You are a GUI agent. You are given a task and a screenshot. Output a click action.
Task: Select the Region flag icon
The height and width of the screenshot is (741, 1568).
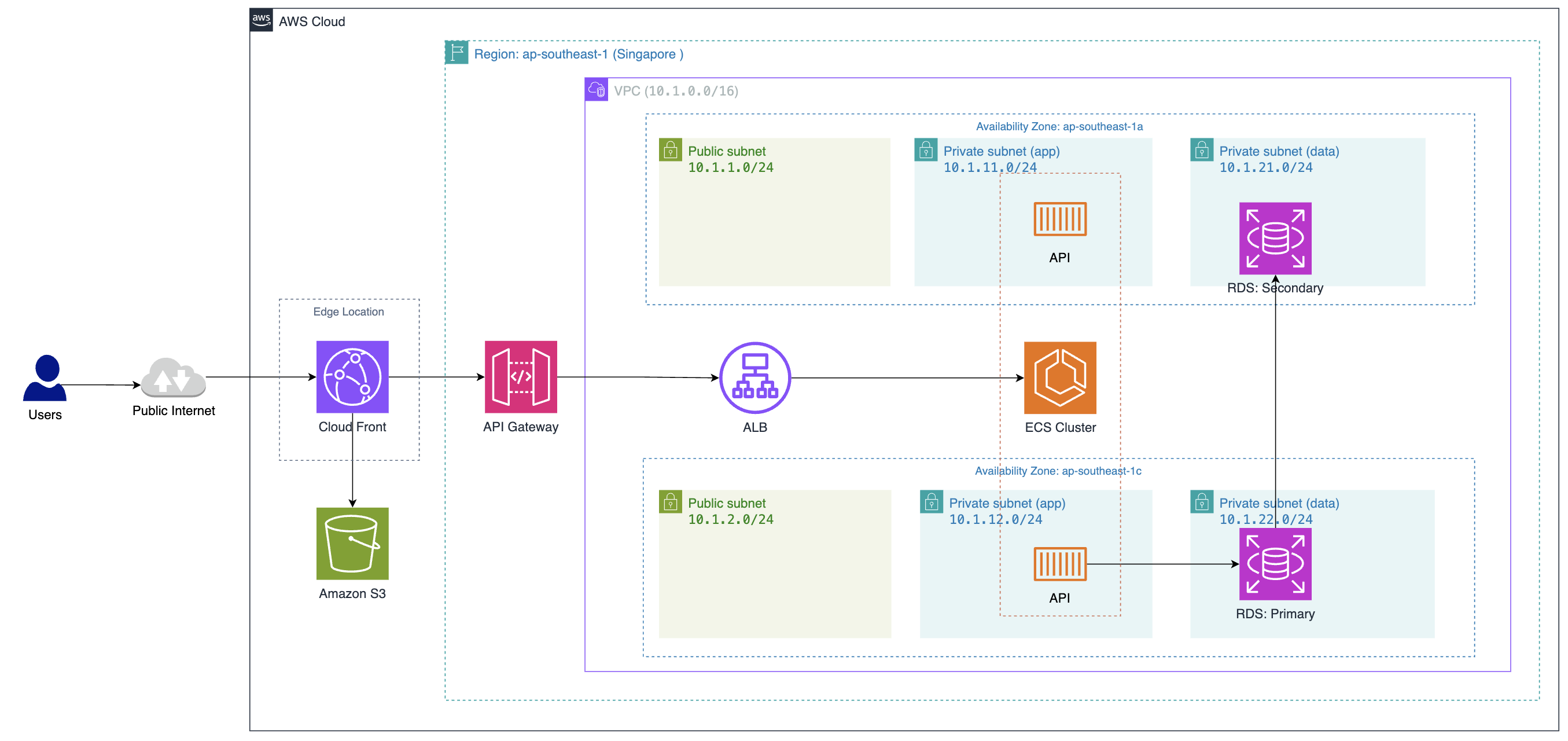tap(457, 52)
